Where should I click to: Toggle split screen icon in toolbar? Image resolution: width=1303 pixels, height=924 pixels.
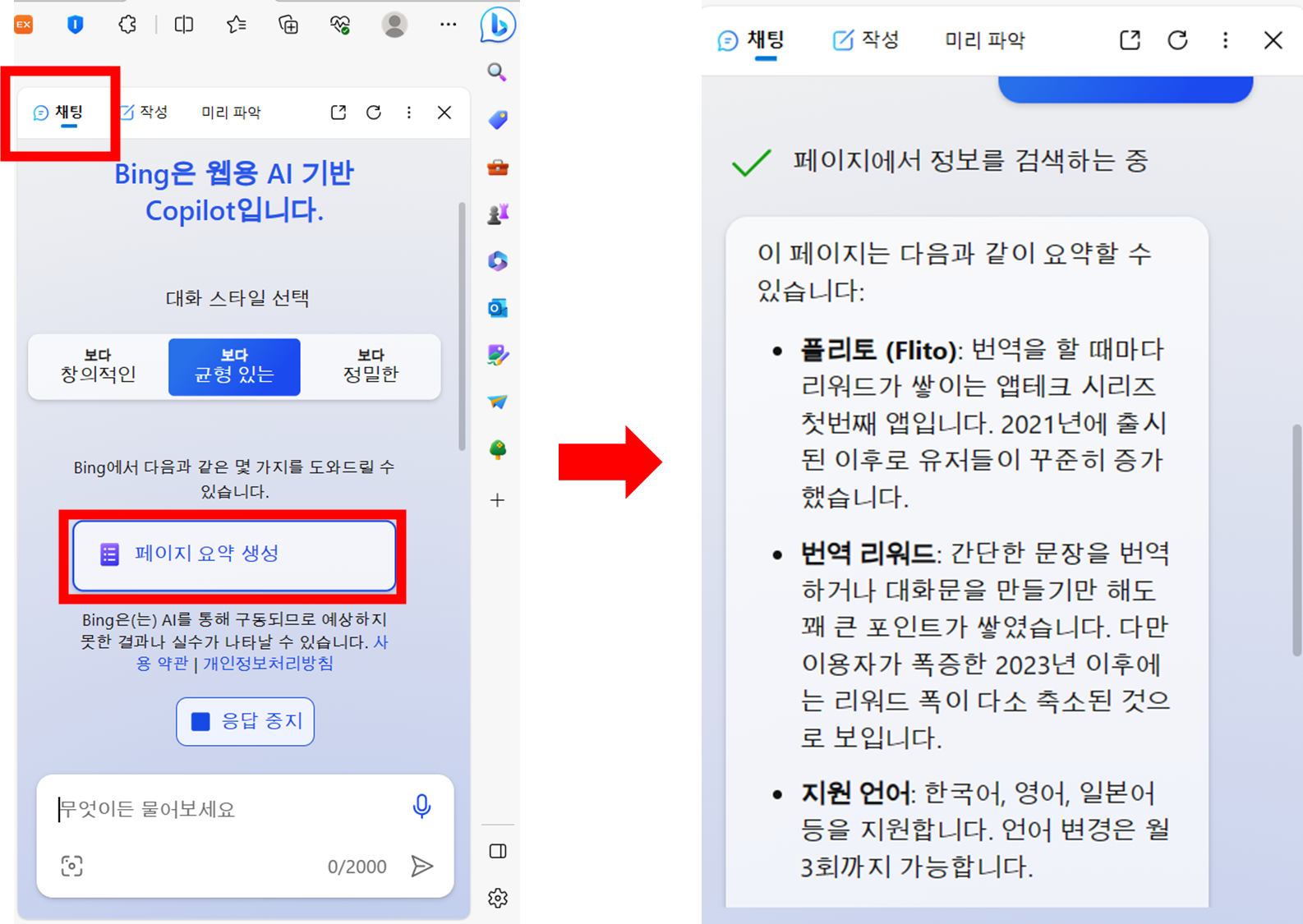coord(184,25)
